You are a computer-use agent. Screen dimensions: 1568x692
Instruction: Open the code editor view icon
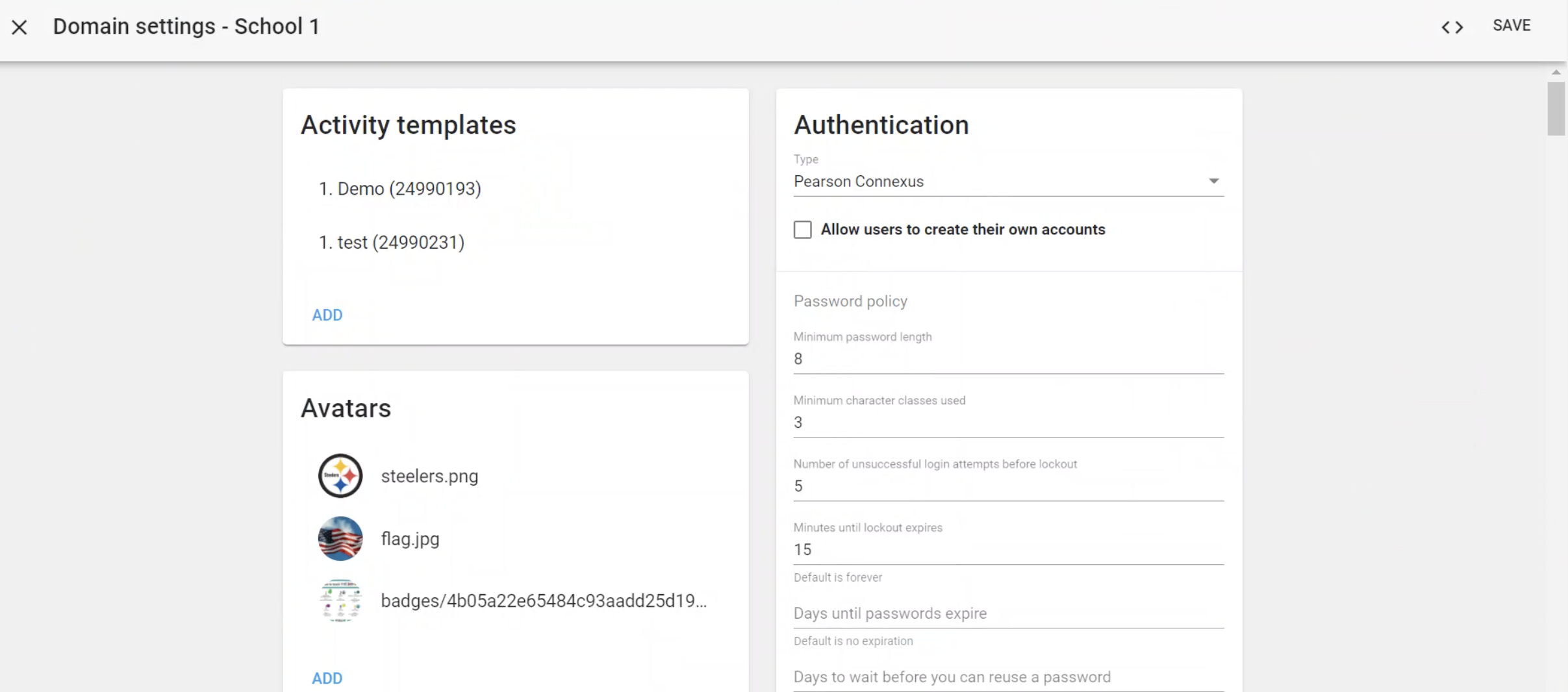(1452, 27)
